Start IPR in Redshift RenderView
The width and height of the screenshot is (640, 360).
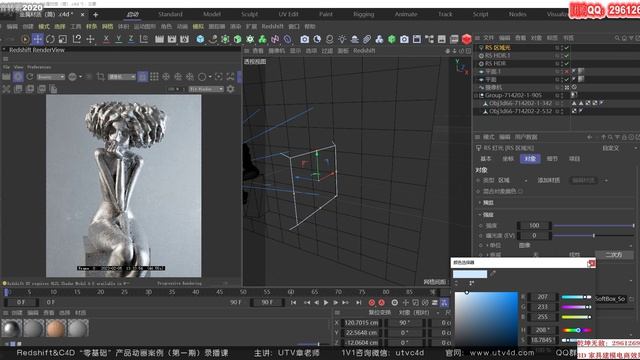[18, 77]
